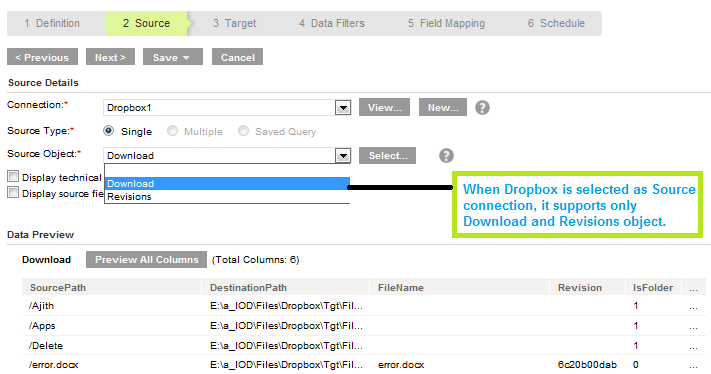
Task: Click Preview All Columns button
Action: pos(146,260)
